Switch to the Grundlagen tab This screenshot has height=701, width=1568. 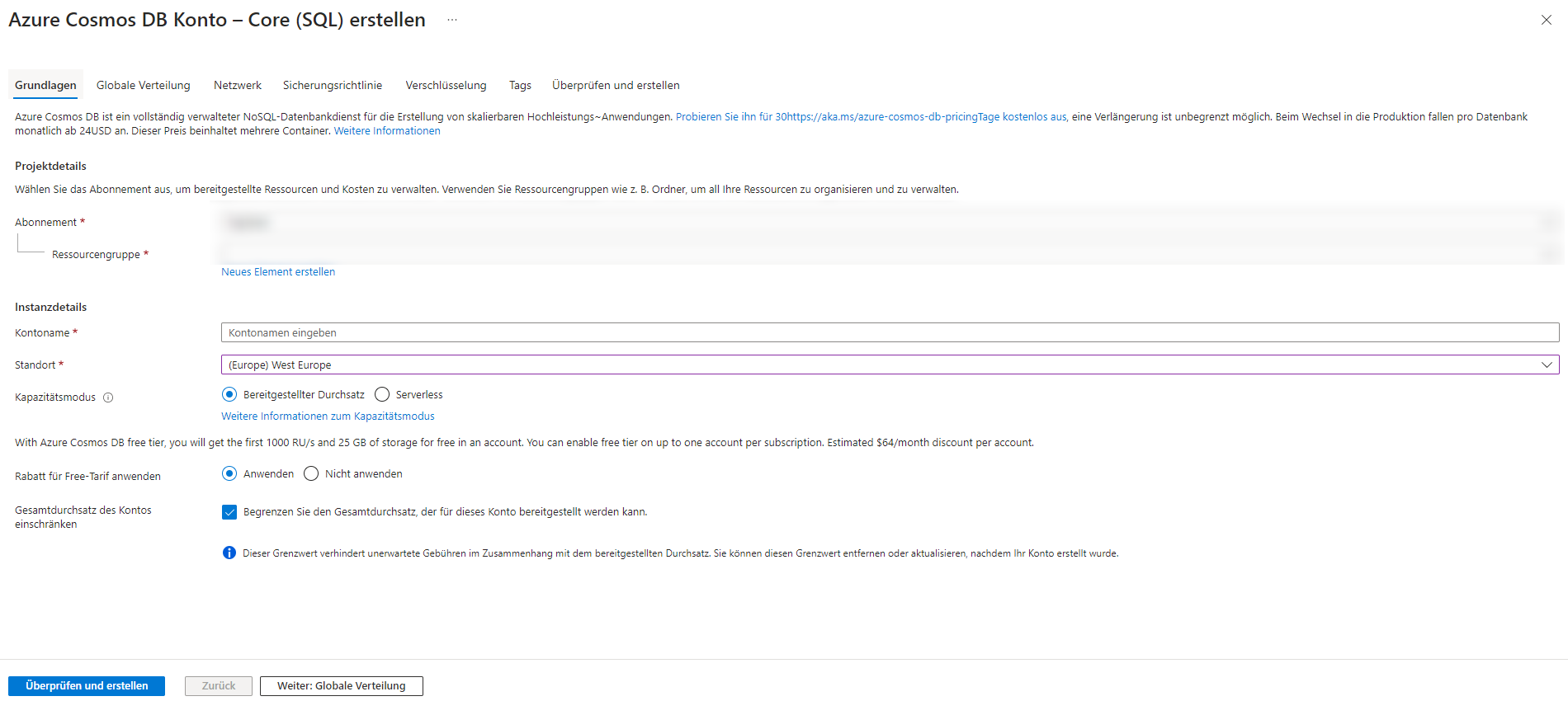point(45,85)
